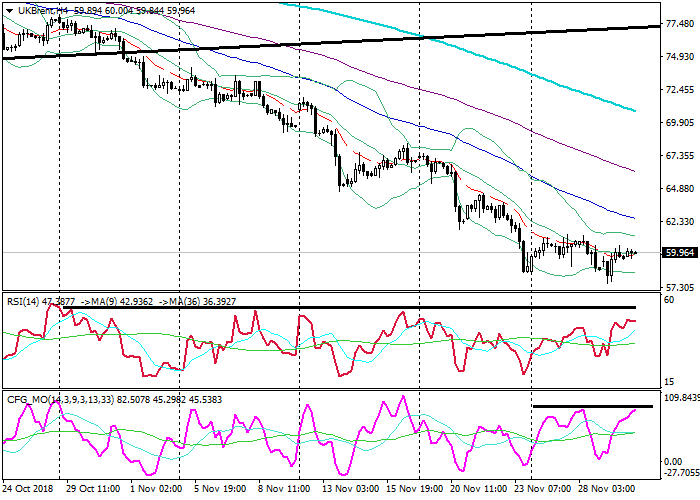The width and height of the screenshot is (700, 500).
Task: Select the RSI(14) indicator label
Action: (27, 299)
